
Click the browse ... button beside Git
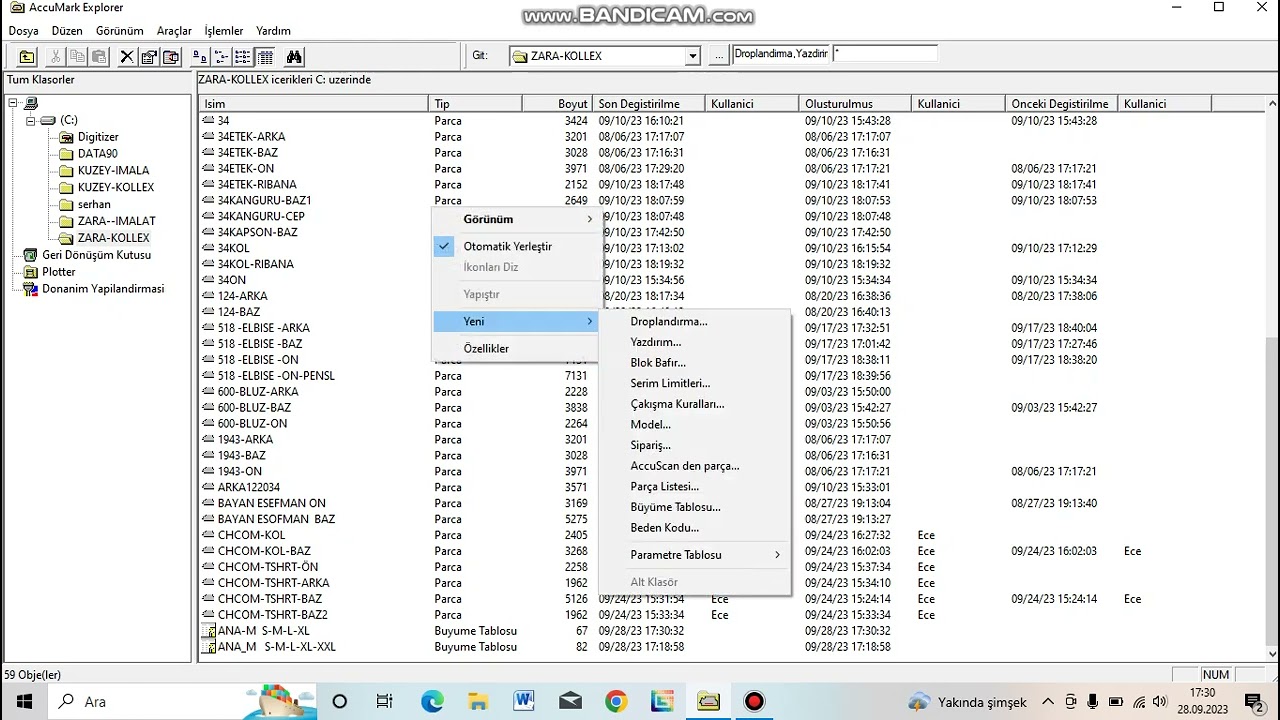pyautogui.click(x=718, y=56)
